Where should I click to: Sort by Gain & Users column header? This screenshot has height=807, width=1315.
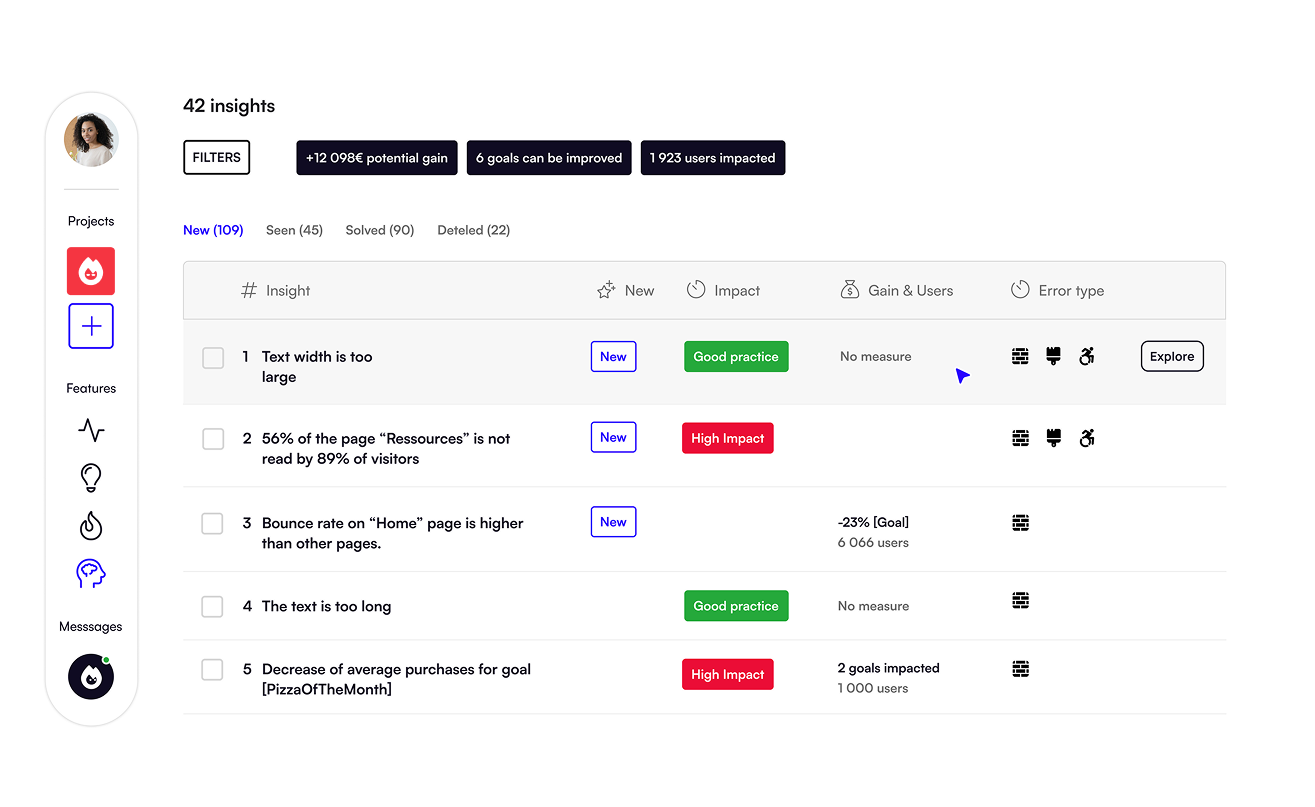pos(910,291)
